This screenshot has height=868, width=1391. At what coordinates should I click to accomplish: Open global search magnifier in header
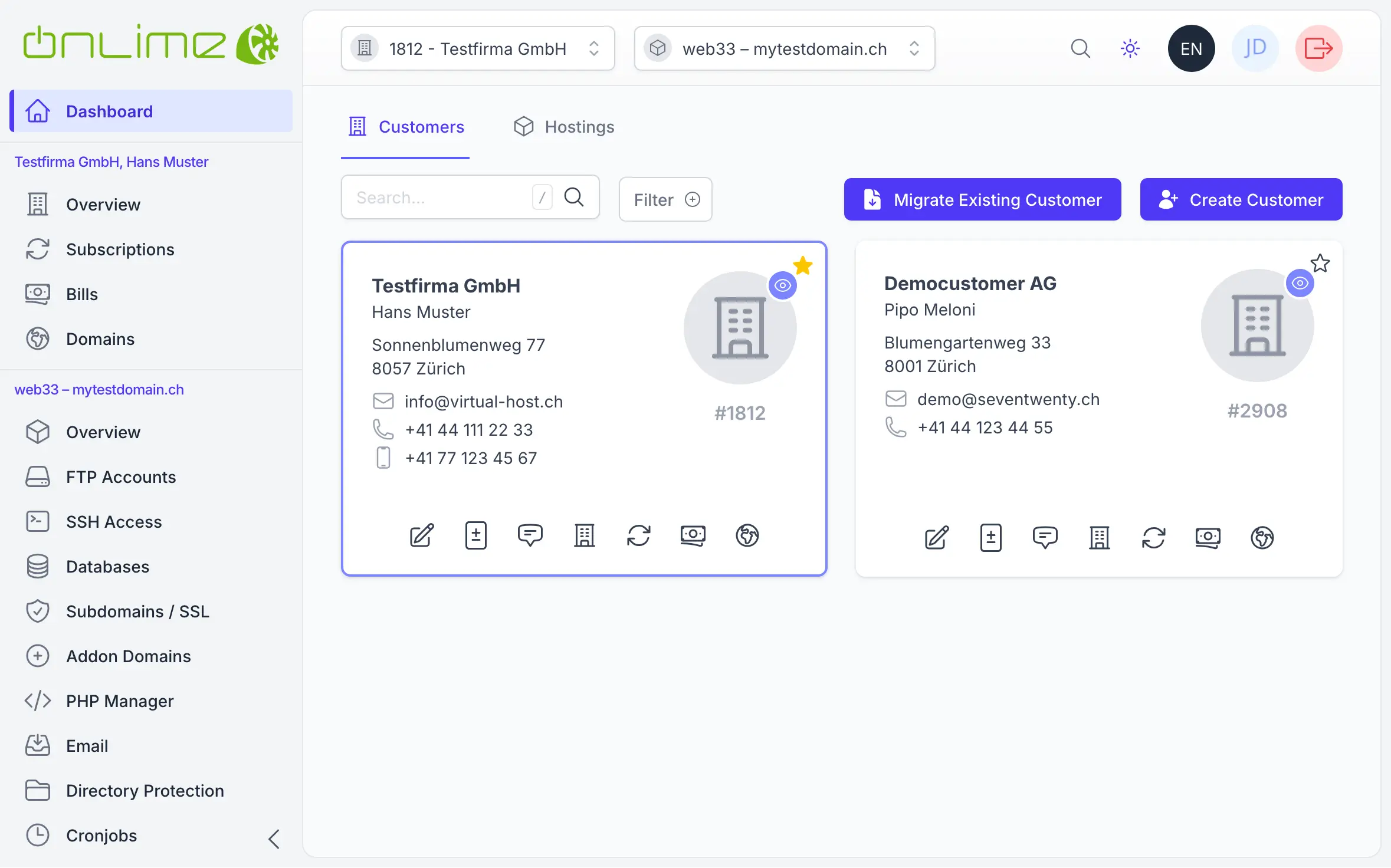tap(1080, 48)
